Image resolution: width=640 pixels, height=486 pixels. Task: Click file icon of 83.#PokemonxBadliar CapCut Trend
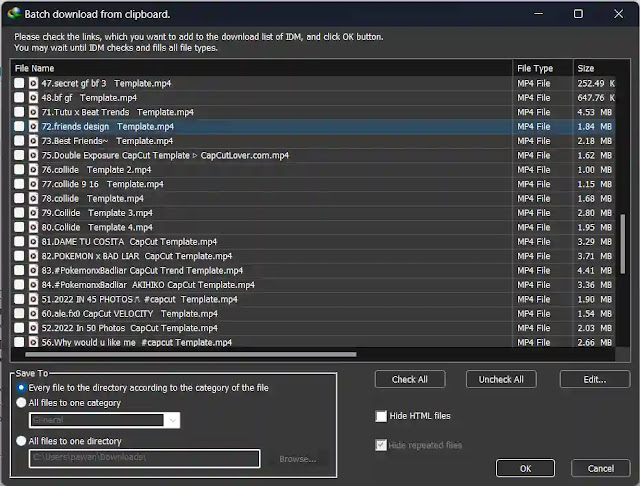point(33,270)
